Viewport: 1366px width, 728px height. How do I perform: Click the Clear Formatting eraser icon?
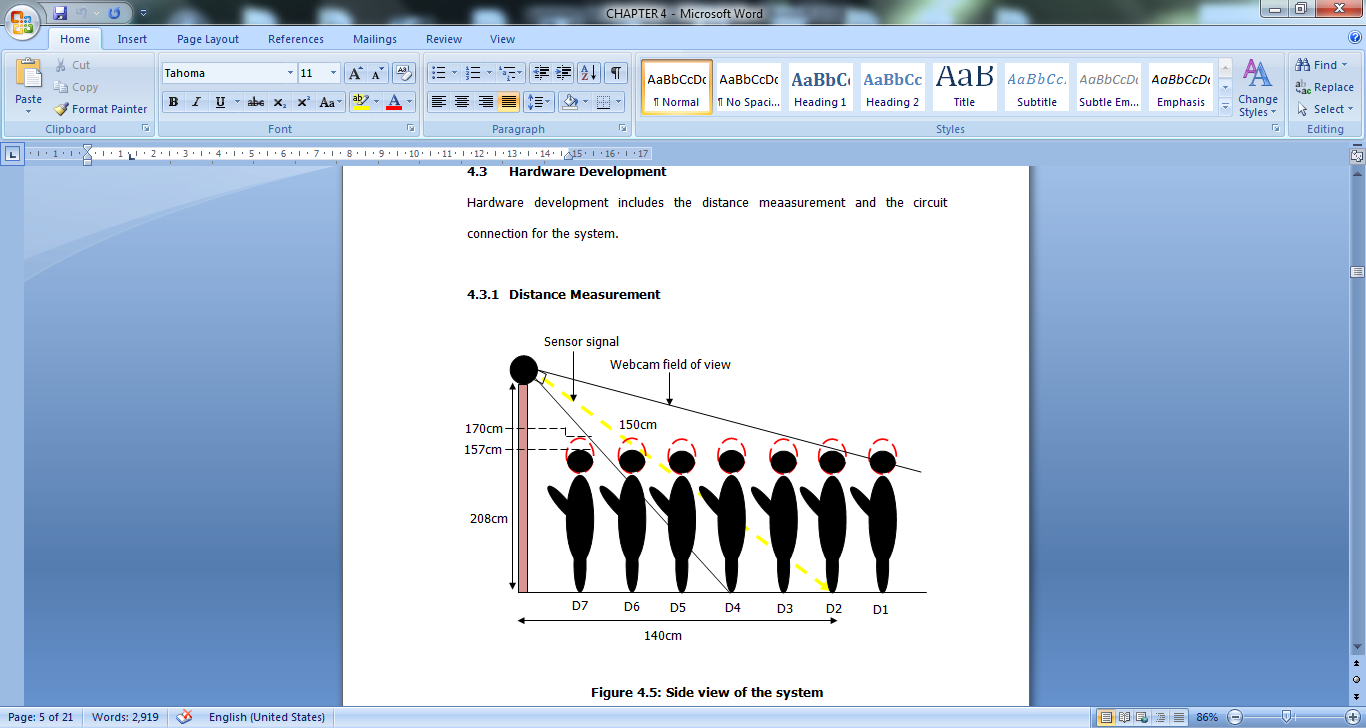click(404, 73)
